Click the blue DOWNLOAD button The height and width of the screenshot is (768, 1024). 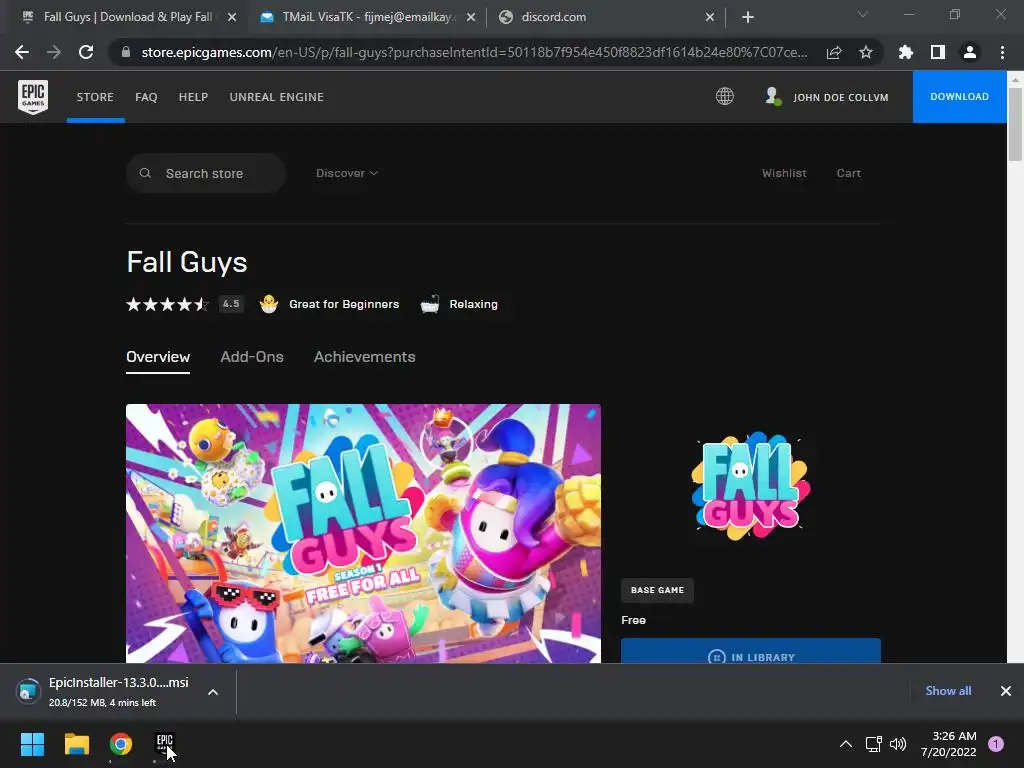point(959,97)
